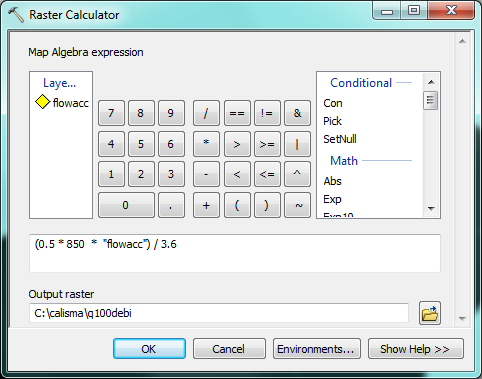This screenshot has height=379, width=482.
Task: Insert the plus operator button
Action: click(x=206, y=205)
